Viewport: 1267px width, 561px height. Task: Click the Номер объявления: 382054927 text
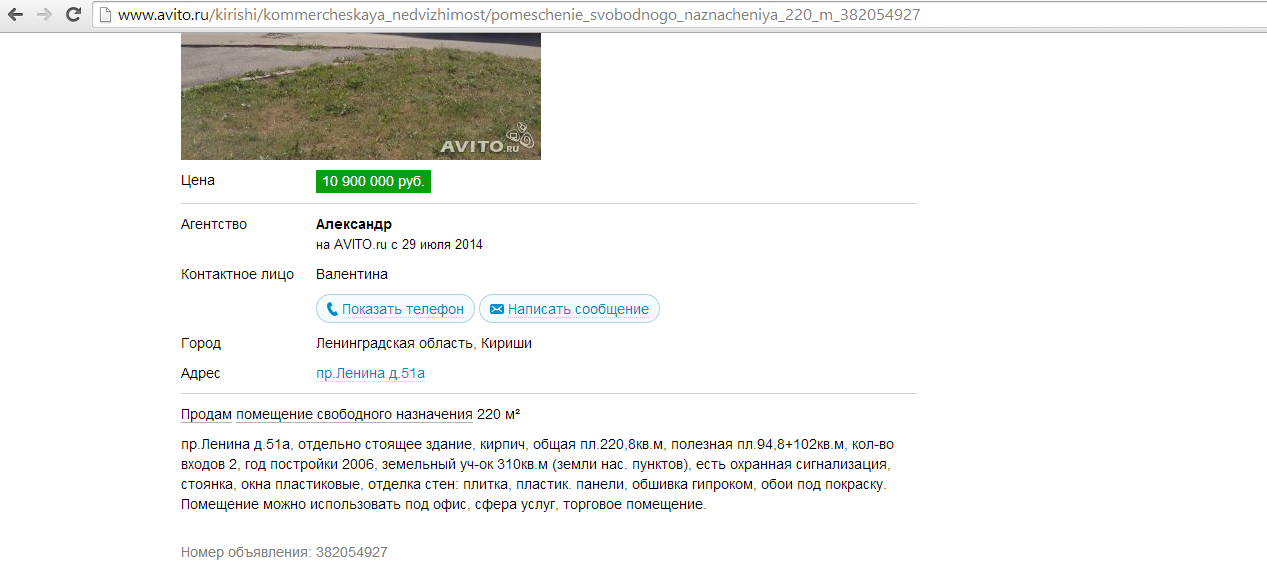click(x=284, y=552)
